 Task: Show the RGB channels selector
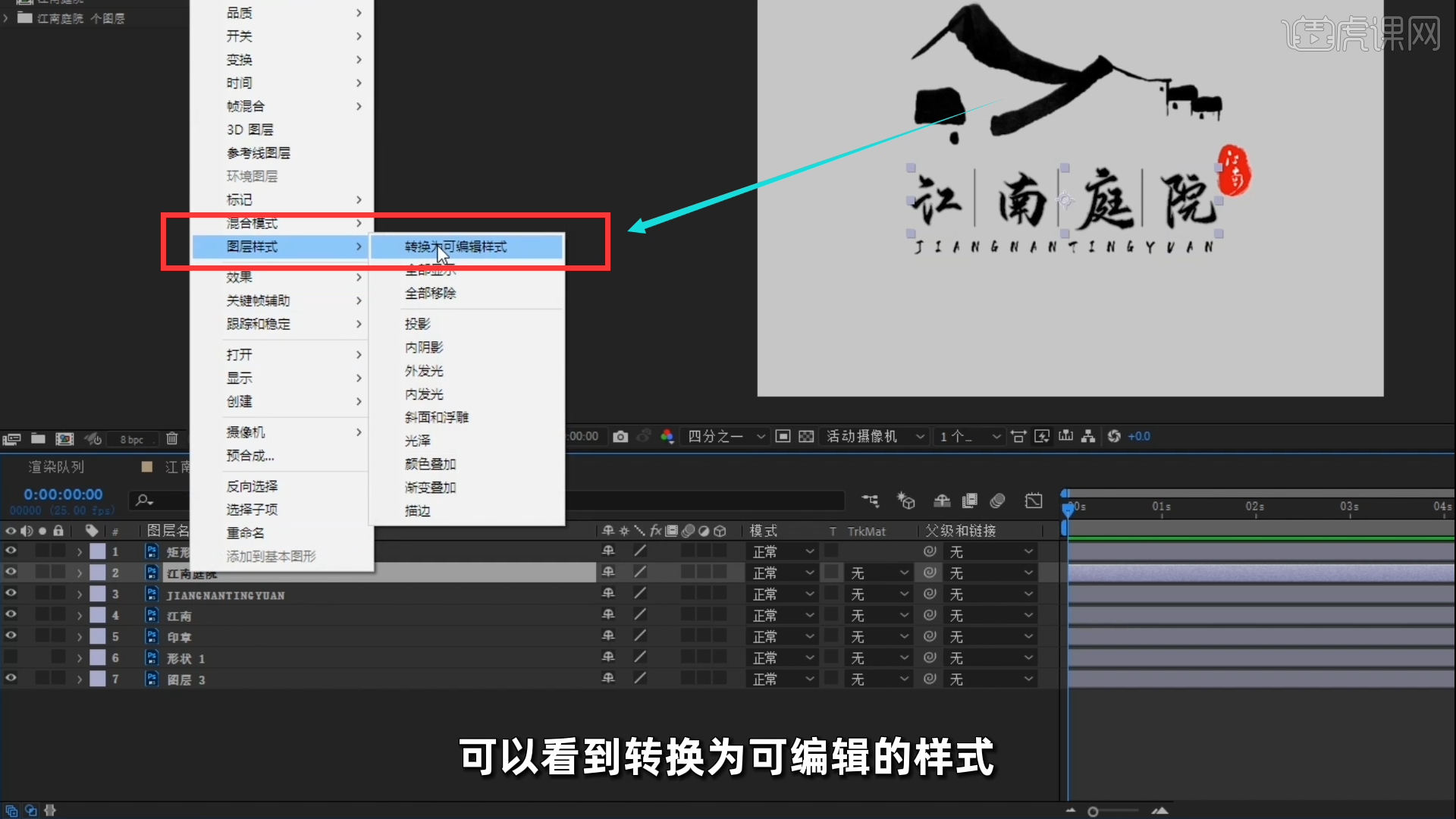(x=667, y=436)
